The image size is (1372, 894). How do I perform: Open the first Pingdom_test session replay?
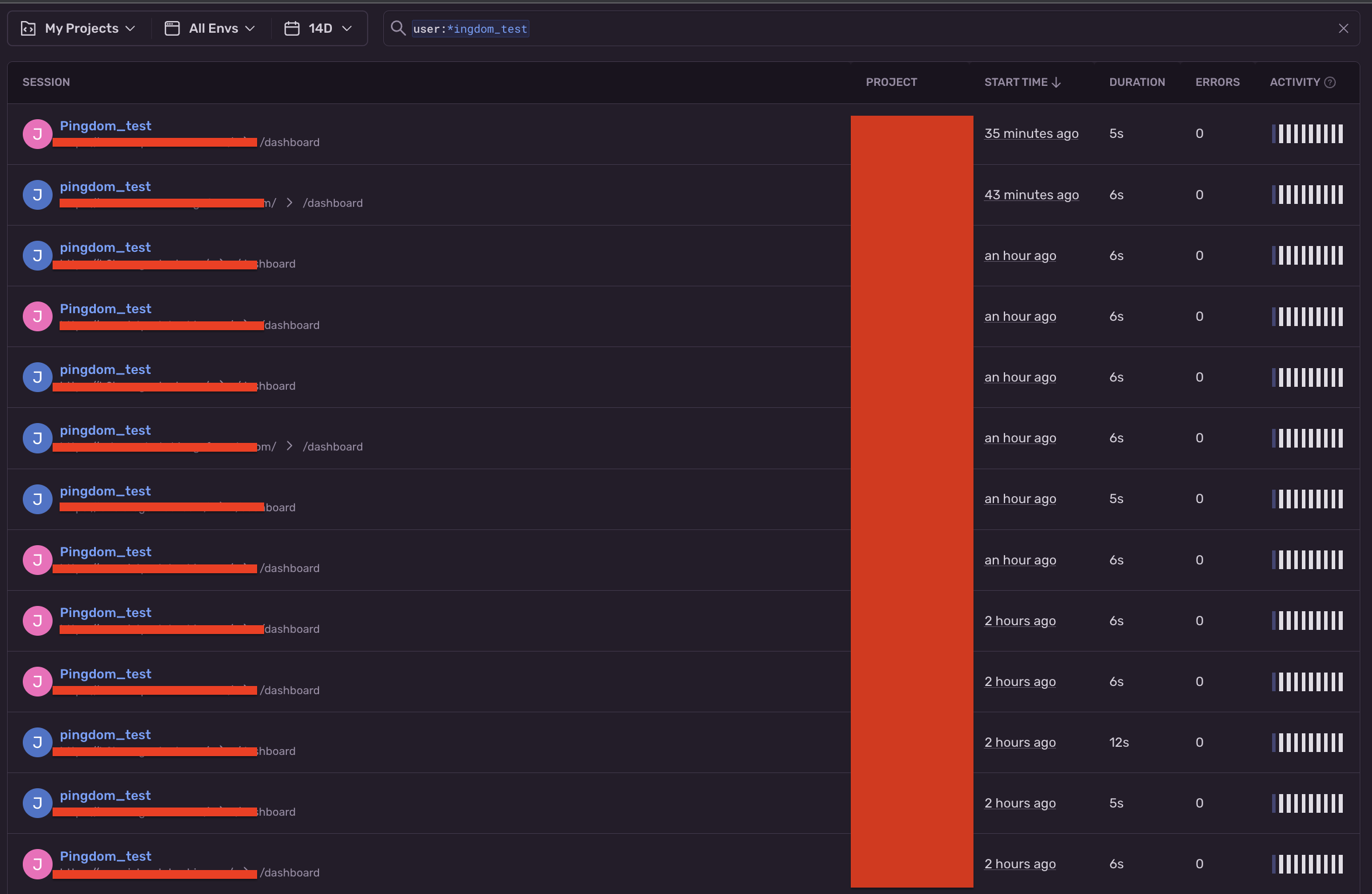[x=105, y=125]
